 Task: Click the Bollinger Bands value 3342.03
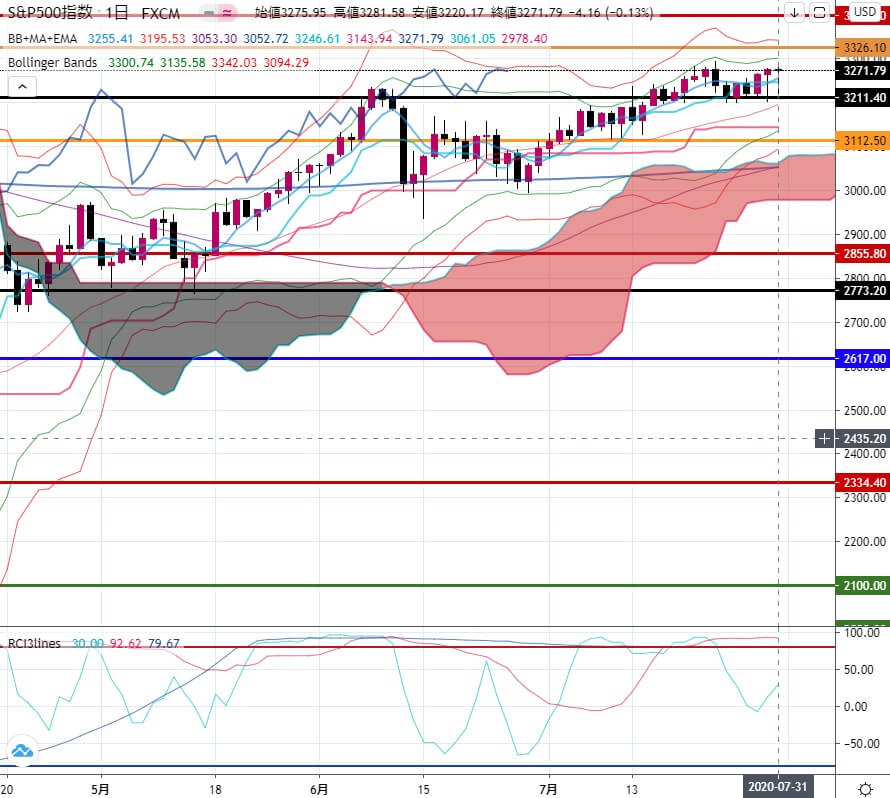pyautogui.click(x=234, y=62)
